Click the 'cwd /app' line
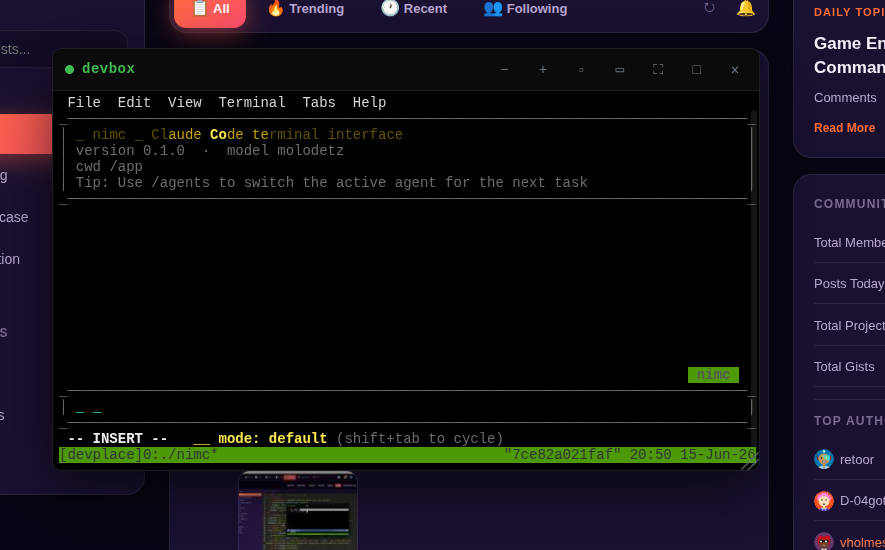This screenshot has height=550, width=885. coord(109,167)
